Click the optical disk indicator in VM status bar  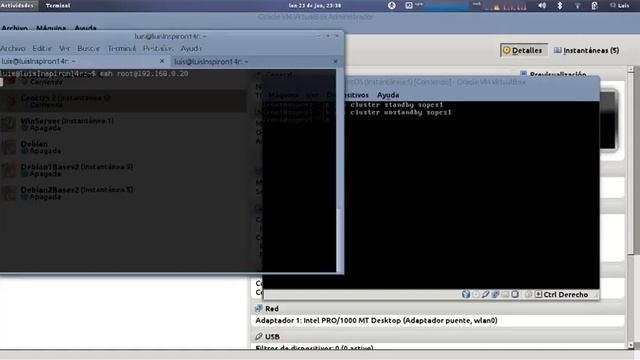pos(476,294)
